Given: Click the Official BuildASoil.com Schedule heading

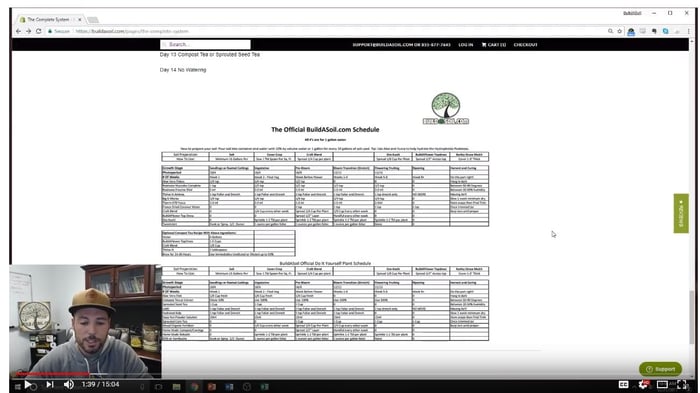Looking at the screenshot, I should [x=325, y=130].
